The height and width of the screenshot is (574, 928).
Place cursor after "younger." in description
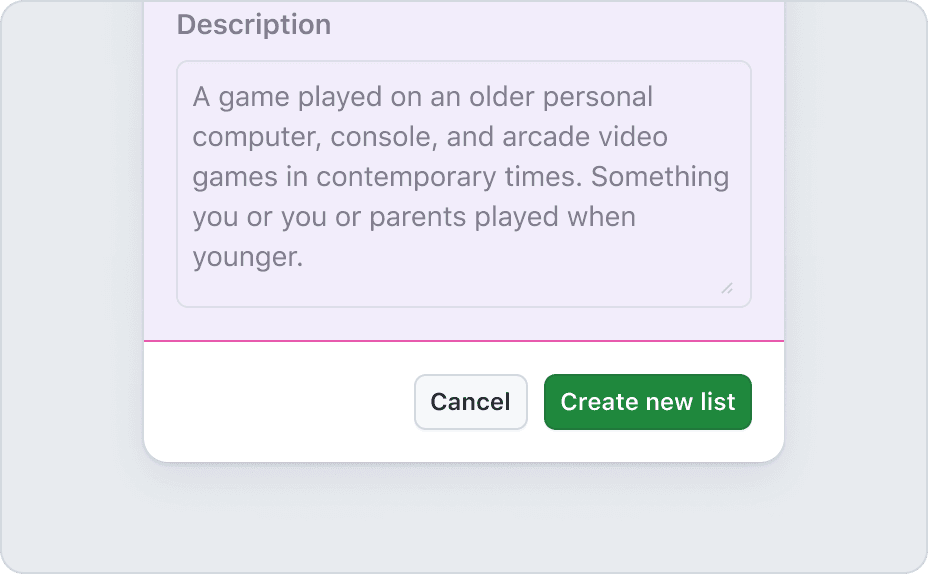click(x=304, y=257)
